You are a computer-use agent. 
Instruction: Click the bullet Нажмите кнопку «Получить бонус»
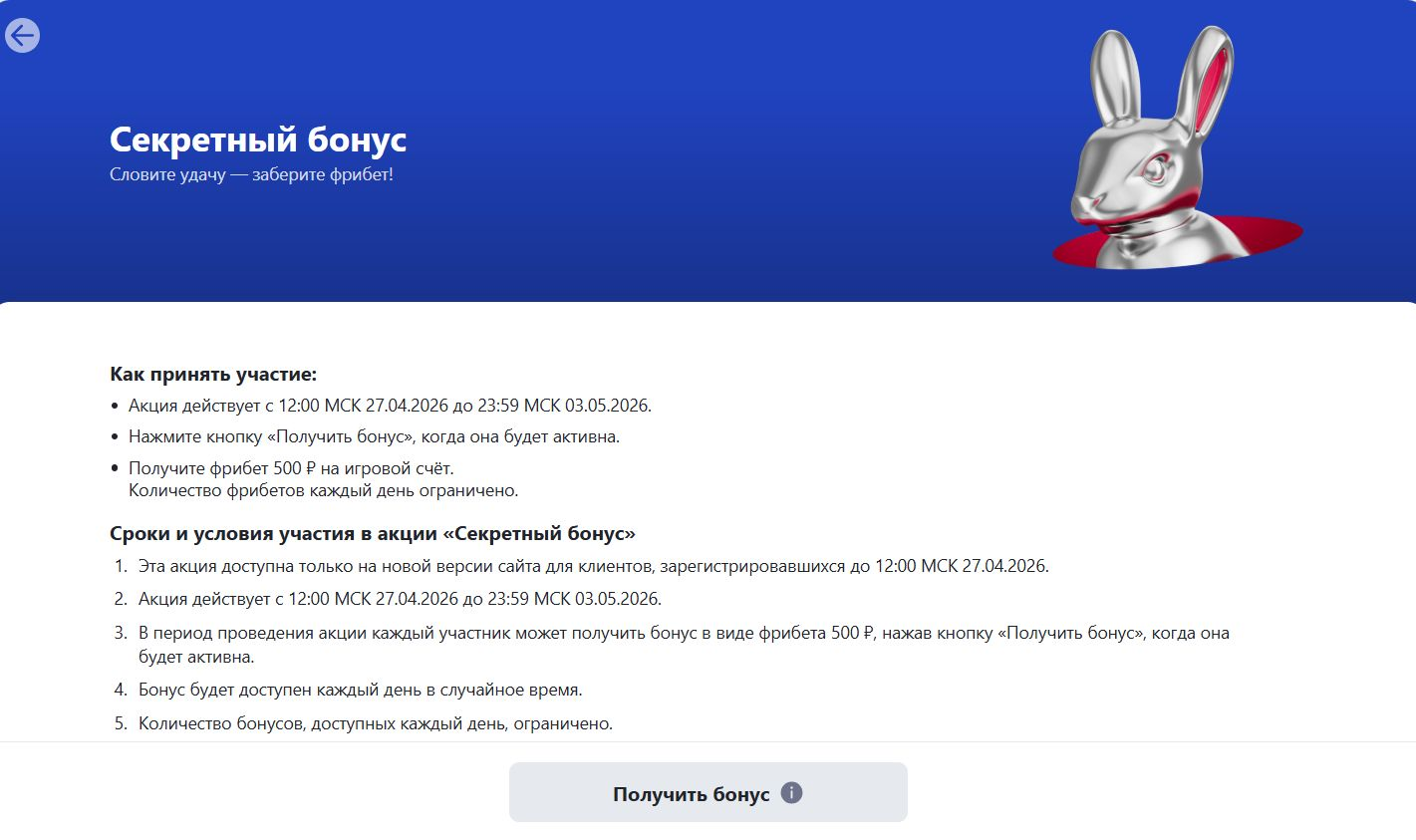point(374,436)
